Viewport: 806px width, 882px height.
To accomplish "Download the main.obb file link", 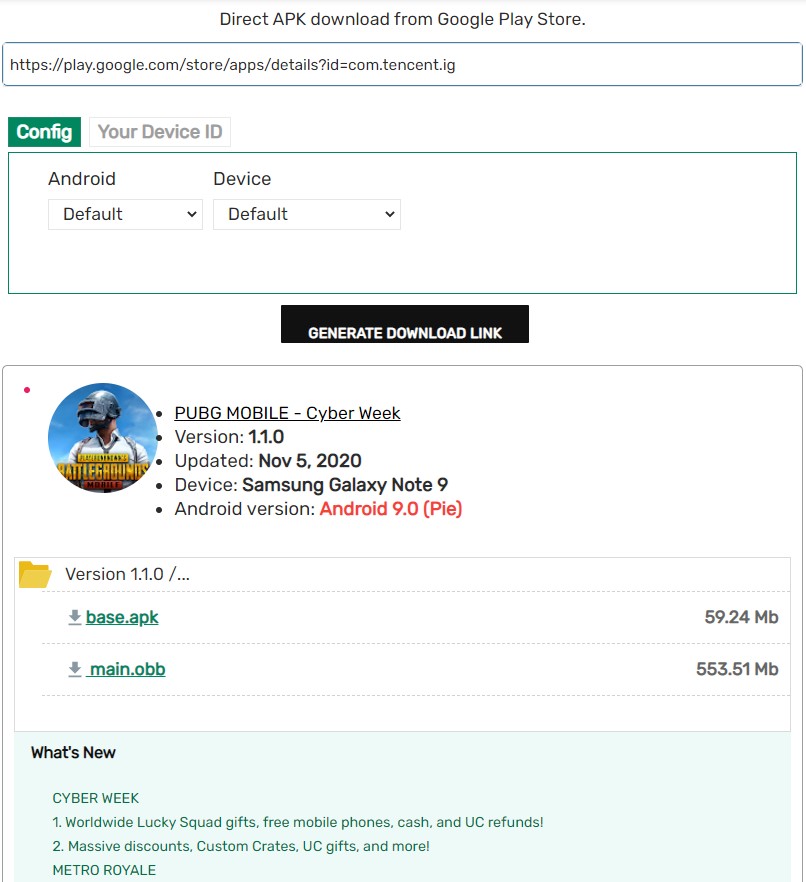I will coord(126,669).
